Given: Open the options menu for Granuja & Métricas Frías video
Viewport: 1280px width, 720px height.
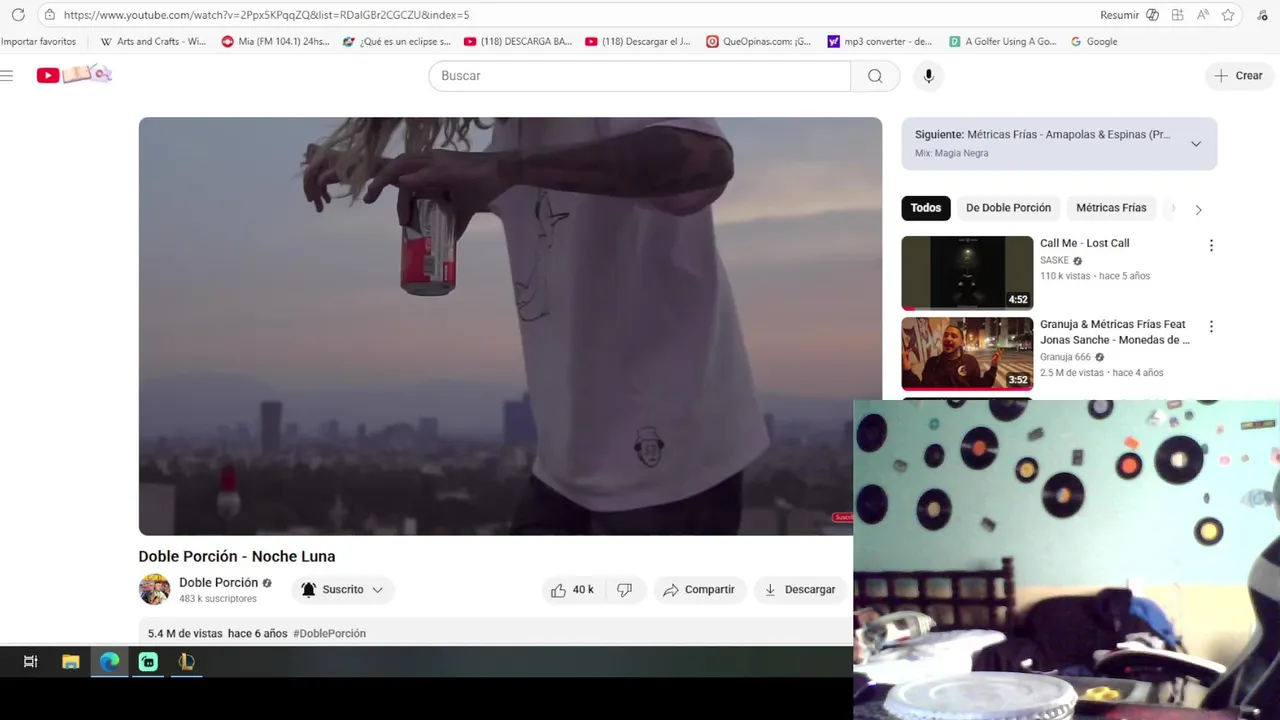Looking at the screenshot, I should 1211,326.
